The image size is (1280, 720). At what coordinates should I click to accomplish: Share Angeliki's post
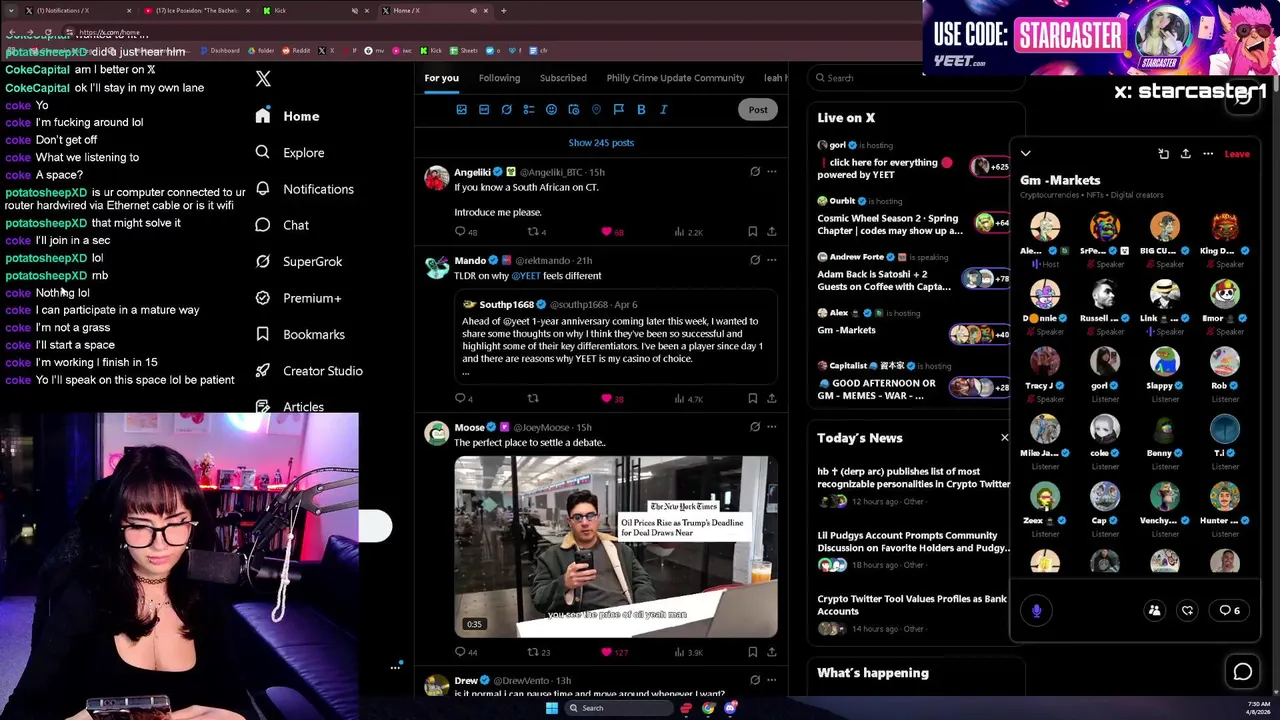tap(772, 232)
